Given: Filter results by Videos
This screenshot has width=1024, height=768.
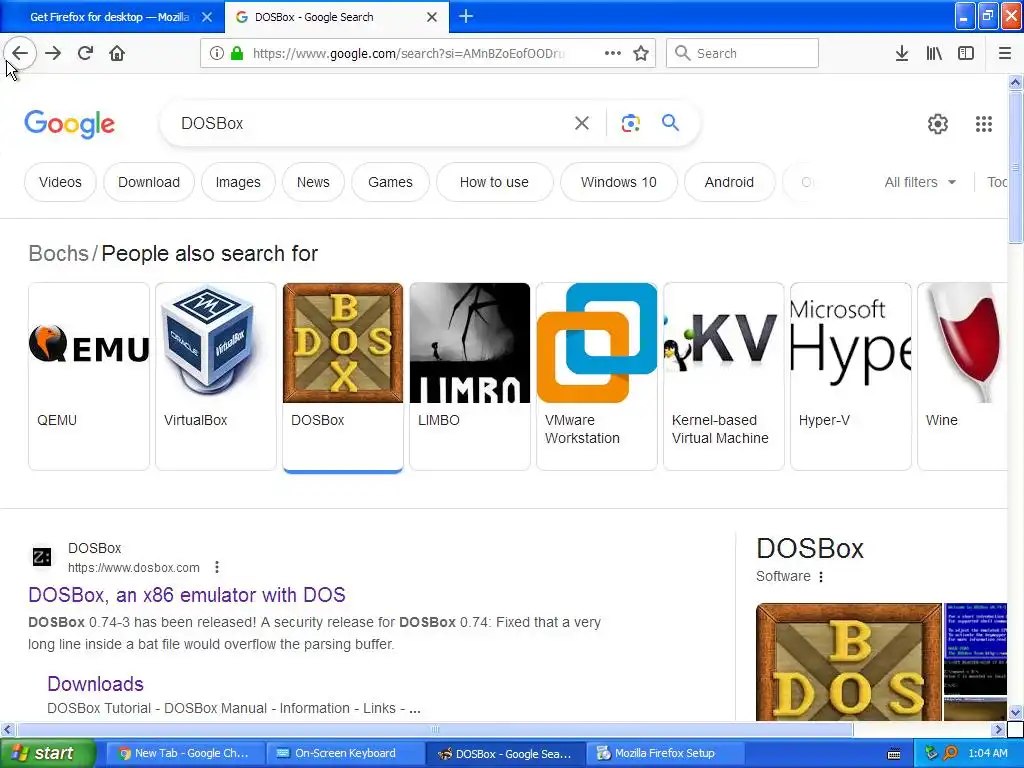Looking at the screenshot, I should (x=60, y=182).
